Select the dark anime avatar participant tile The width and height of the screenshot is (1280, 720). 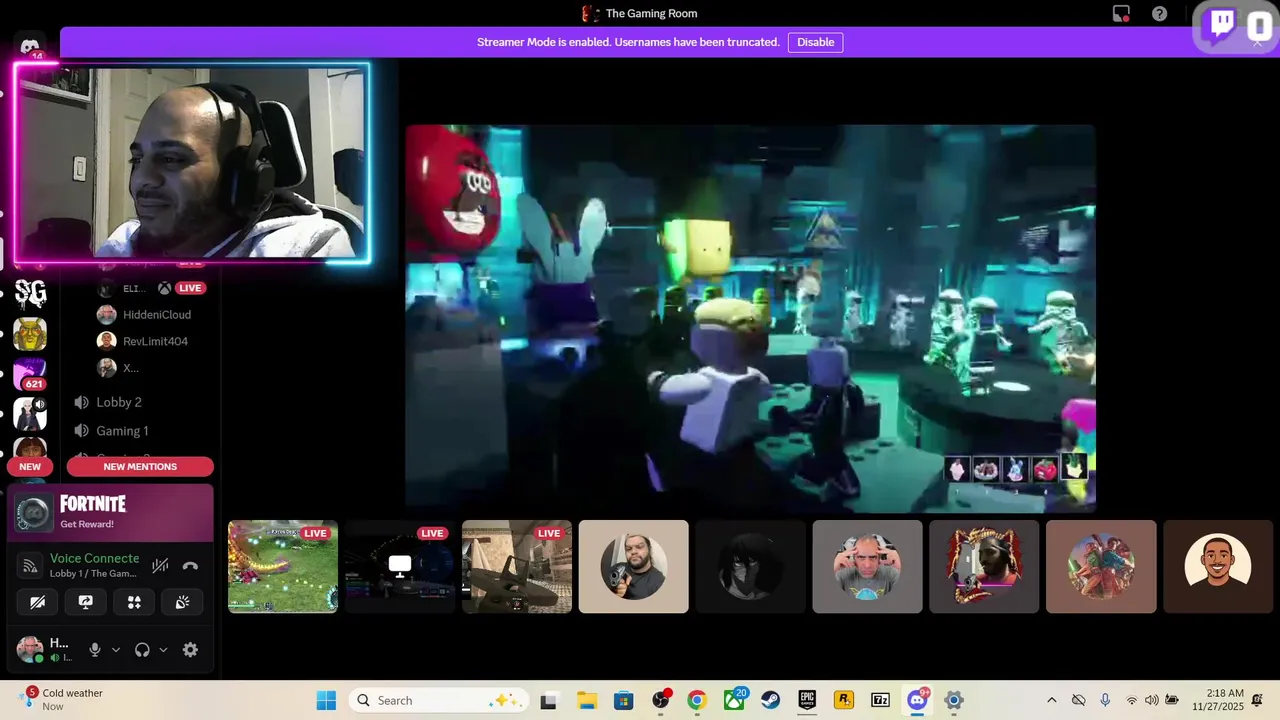pyautogui.click(x=751, y=566)
